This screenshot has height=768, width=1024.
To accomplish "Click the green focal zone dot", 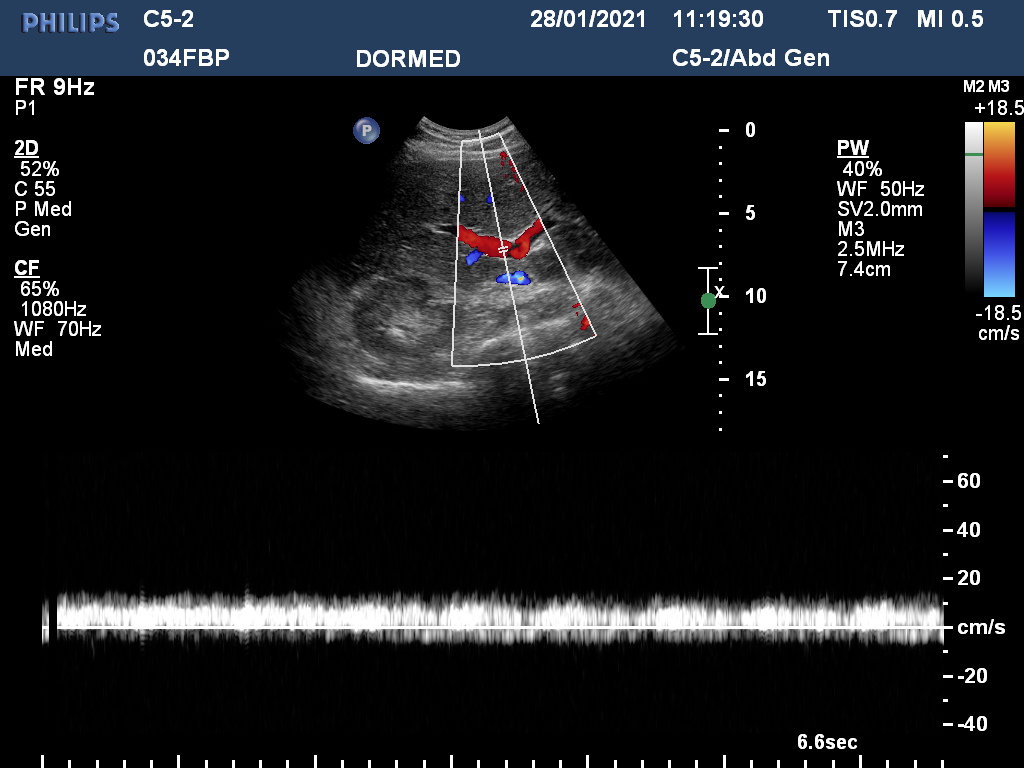I will pos(708,300).
